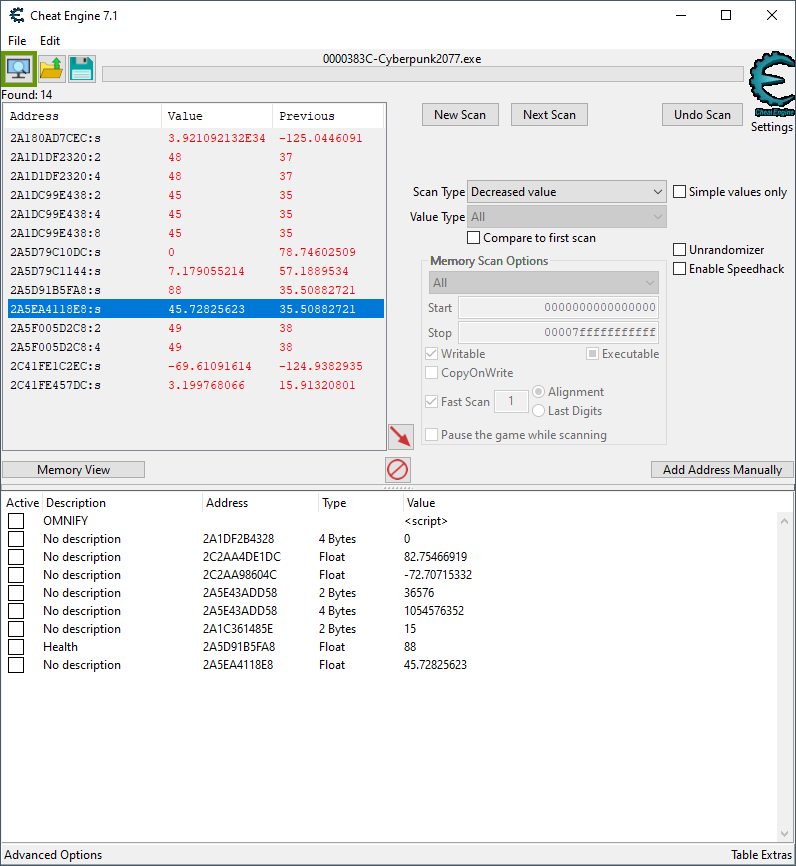Open the Value Type dropdown
The height and width of the screenshot is (866, 796).
pyautogui.click(x=566, y=217)
